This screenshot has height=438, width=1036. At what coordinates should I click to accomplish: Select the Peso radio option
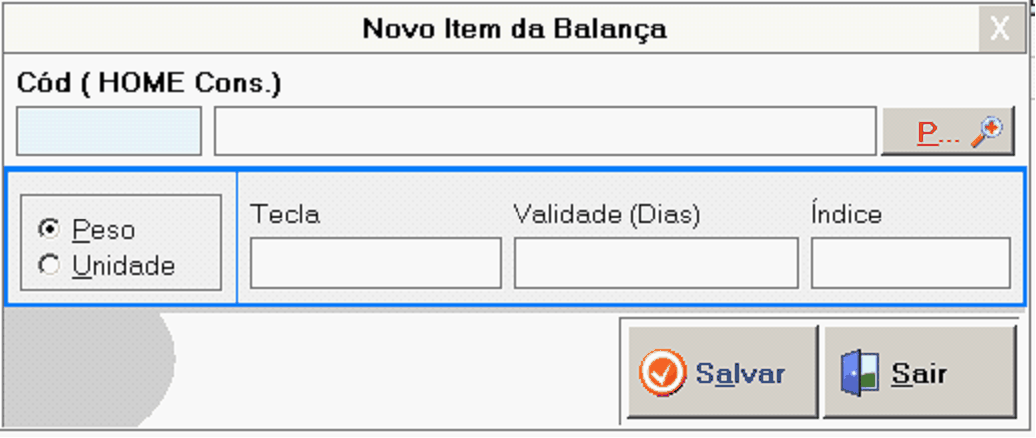[47, 230]
